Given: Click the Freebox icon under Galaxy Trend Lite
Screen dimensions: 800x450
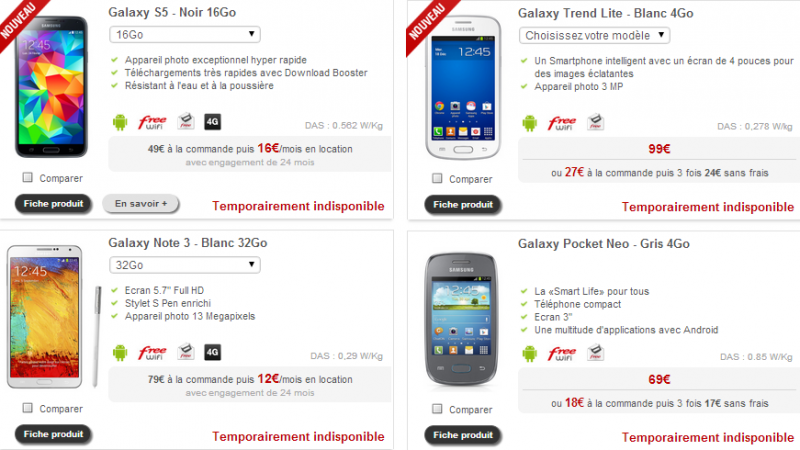Looking at the screenshot, I should (595, 122).
